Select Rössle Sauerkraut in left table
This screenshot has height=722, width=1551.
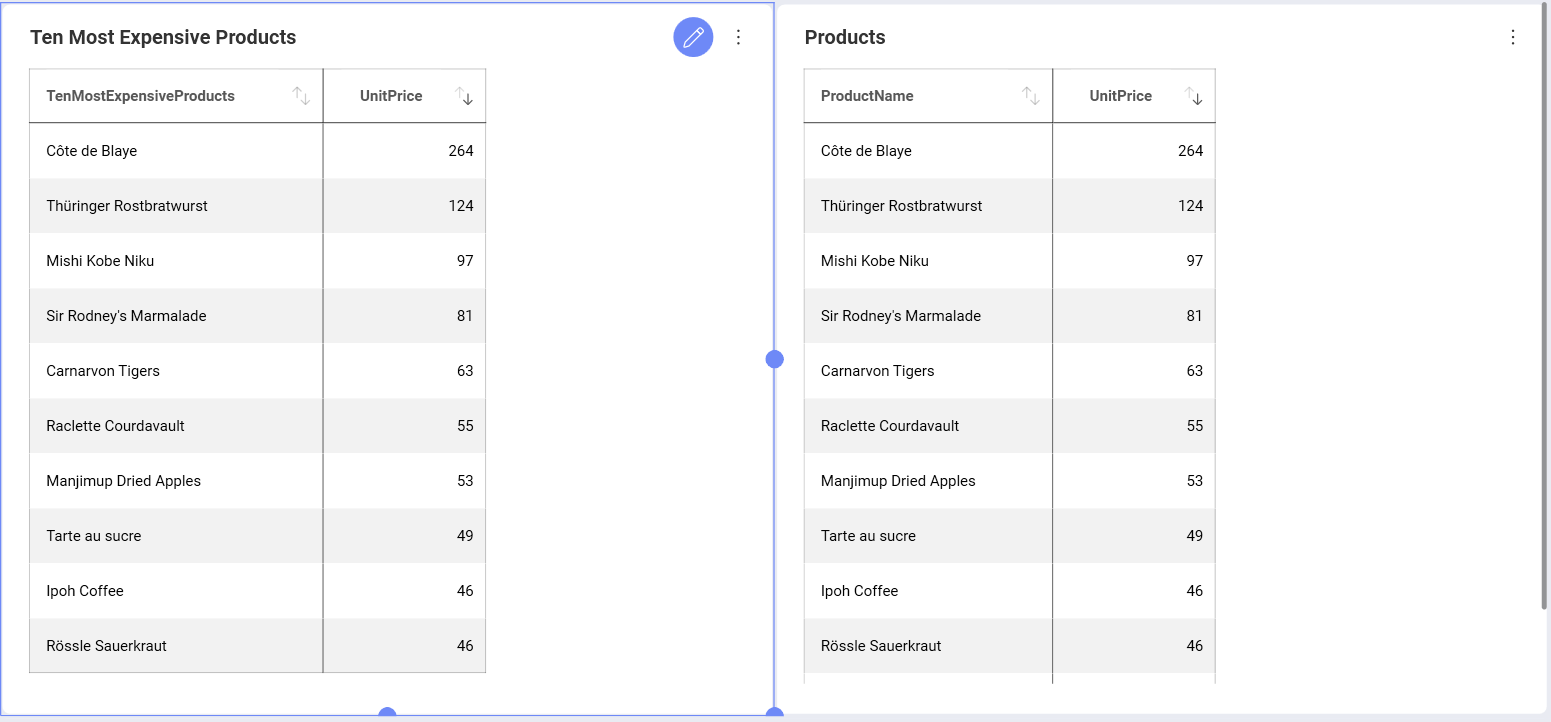(x=107, y=646)
